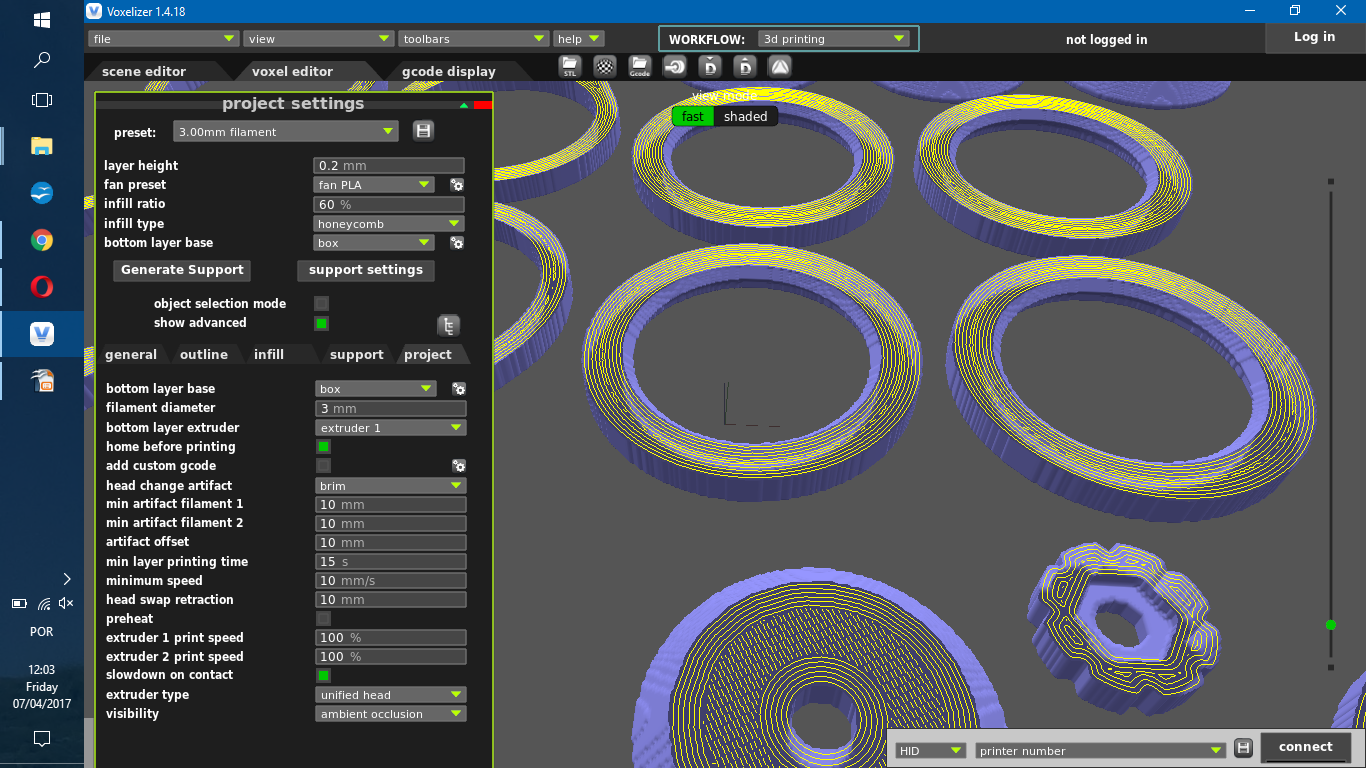Click the filament spool toolbar icon
1366x768 pixels.
click(675, 67)
